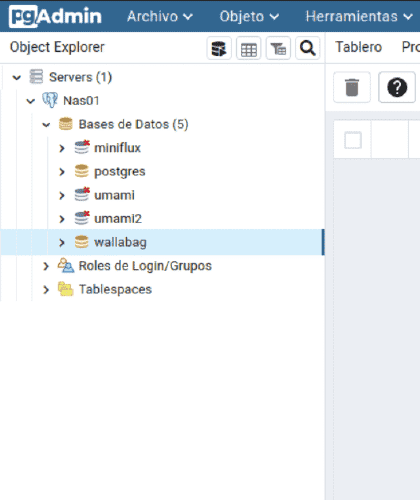Expand the wallabag database

(62, 243)
